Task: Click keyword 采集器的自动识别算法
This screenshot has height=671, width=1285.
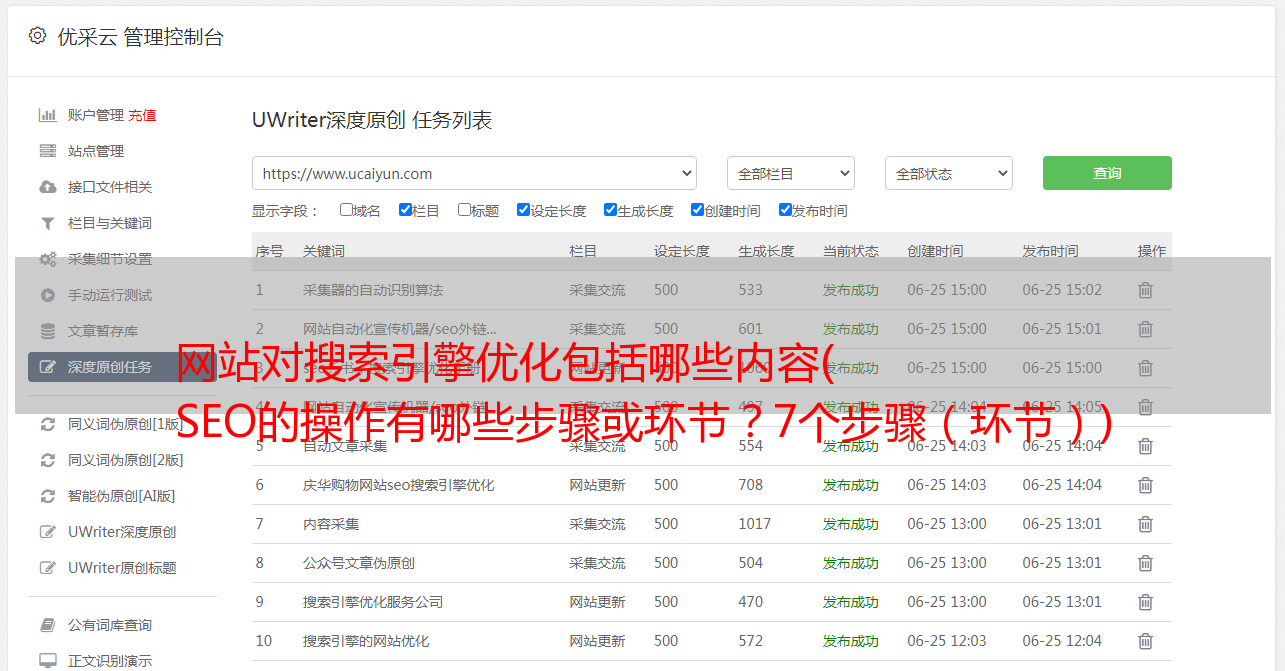Action: pos(373,290)
